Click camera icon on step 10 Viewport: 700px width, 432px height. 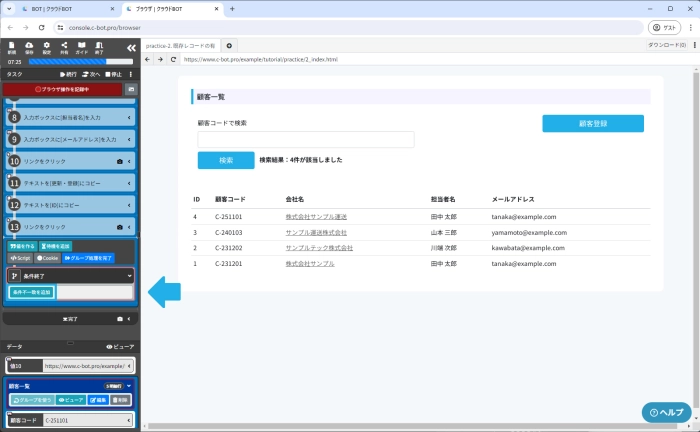(120, 161)
